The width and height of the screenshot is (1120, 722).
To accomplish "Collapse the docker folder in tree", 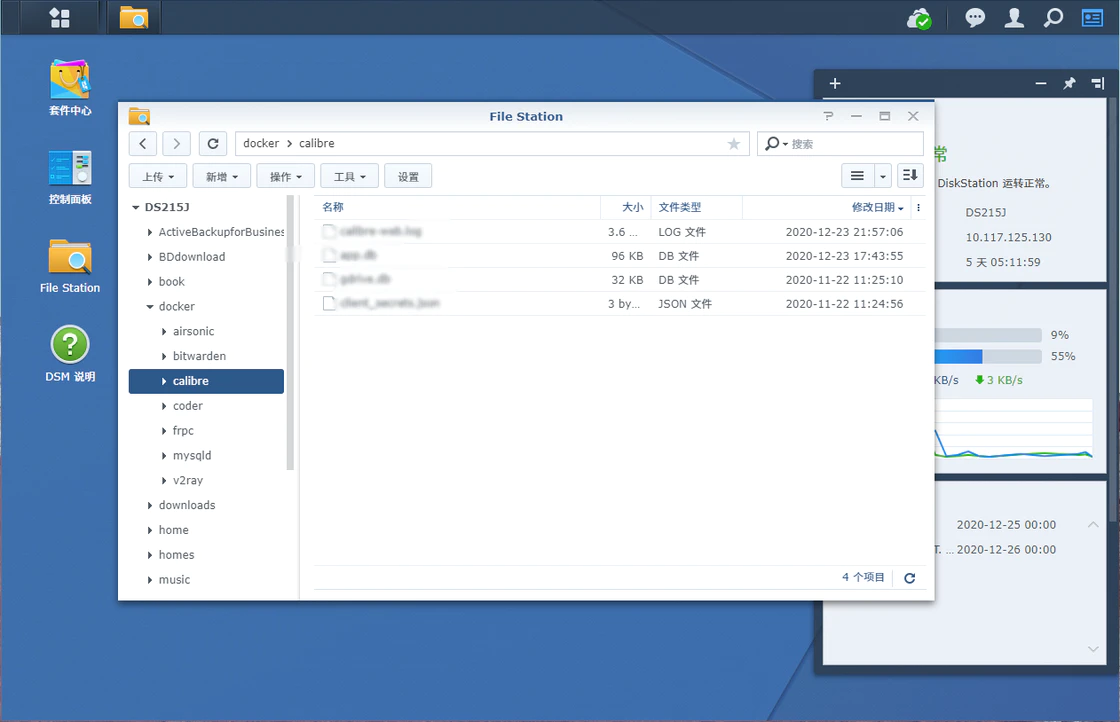I will coord(150,307).
